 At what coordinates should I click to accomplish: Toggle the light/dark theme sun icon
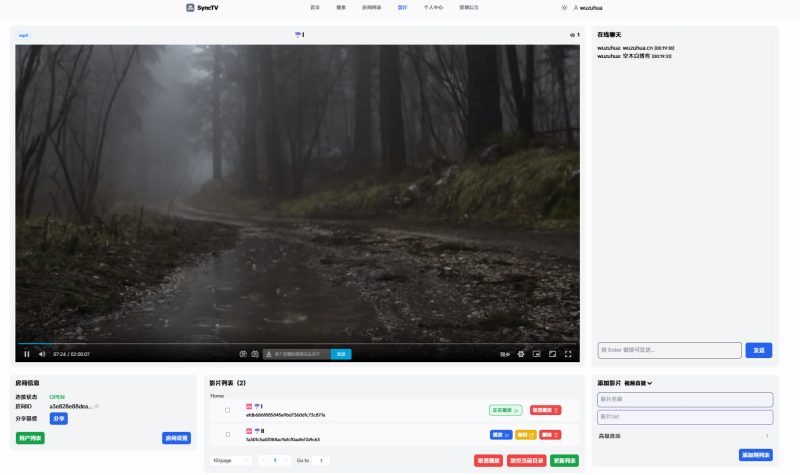coord(564,8)
